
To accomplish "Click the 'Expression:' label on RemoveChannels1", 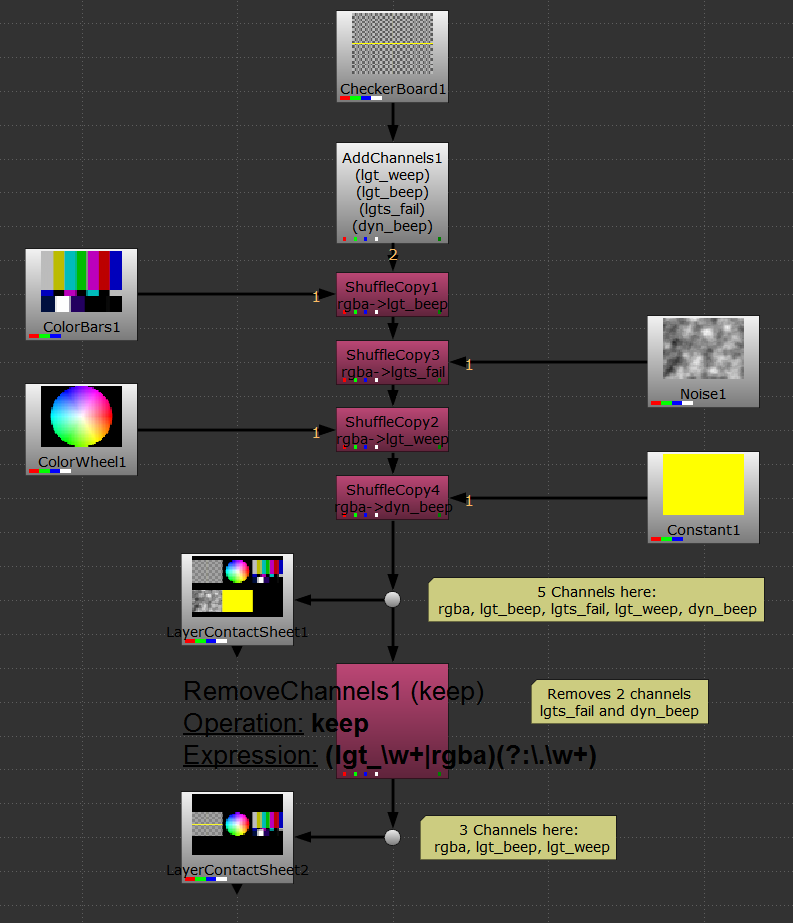I will tap(250, 755).
